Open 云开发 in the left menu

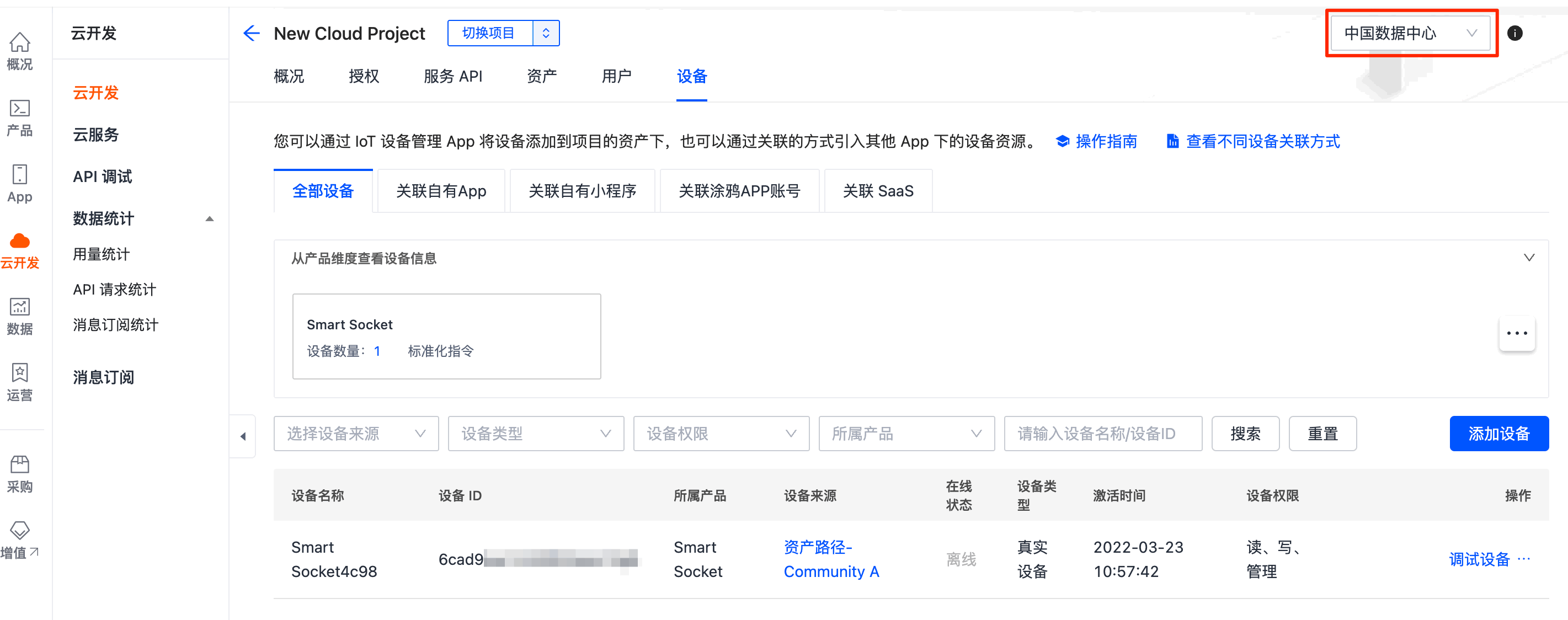pos(95,93)
